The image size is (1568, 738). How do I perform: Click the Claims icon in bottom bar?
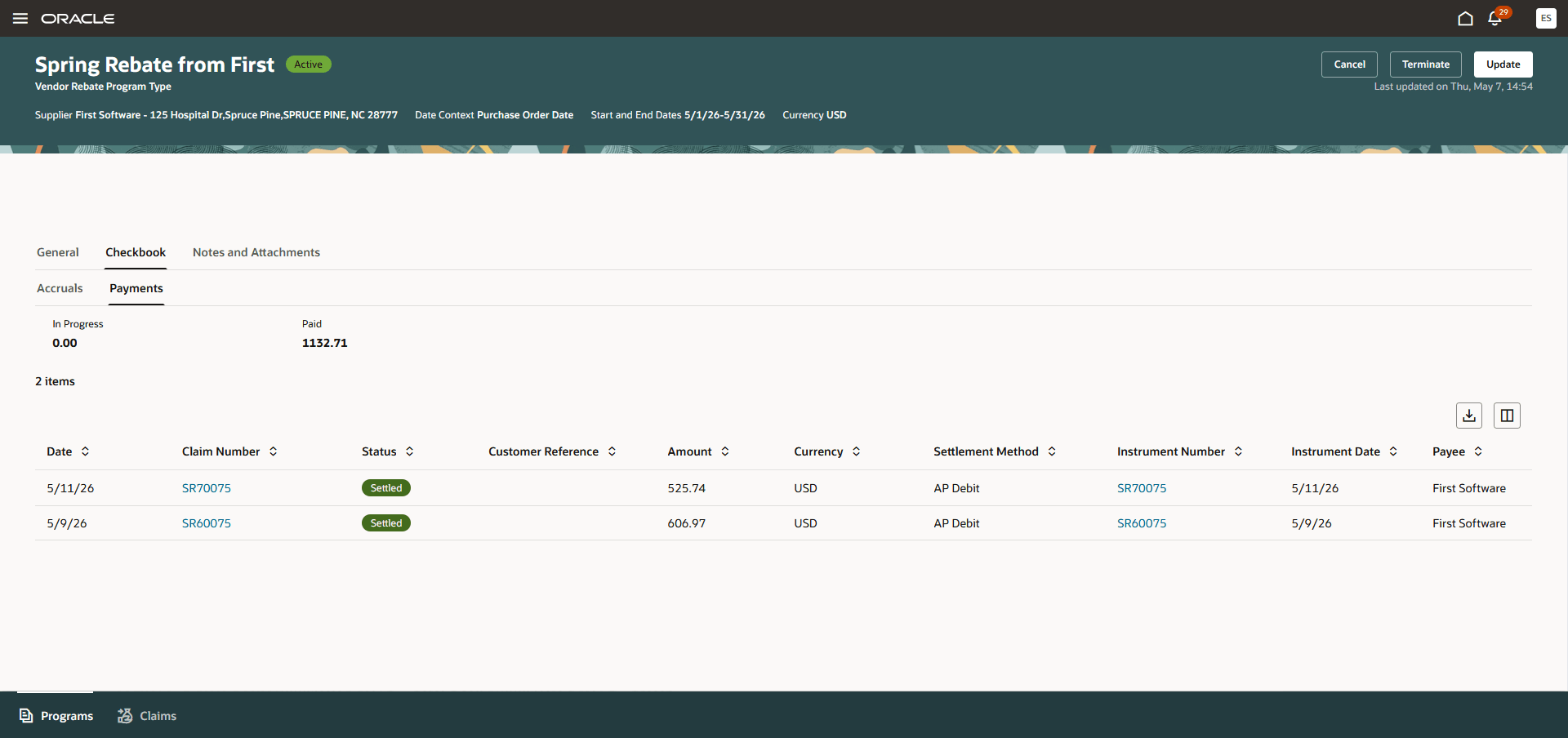click(125, 716)
